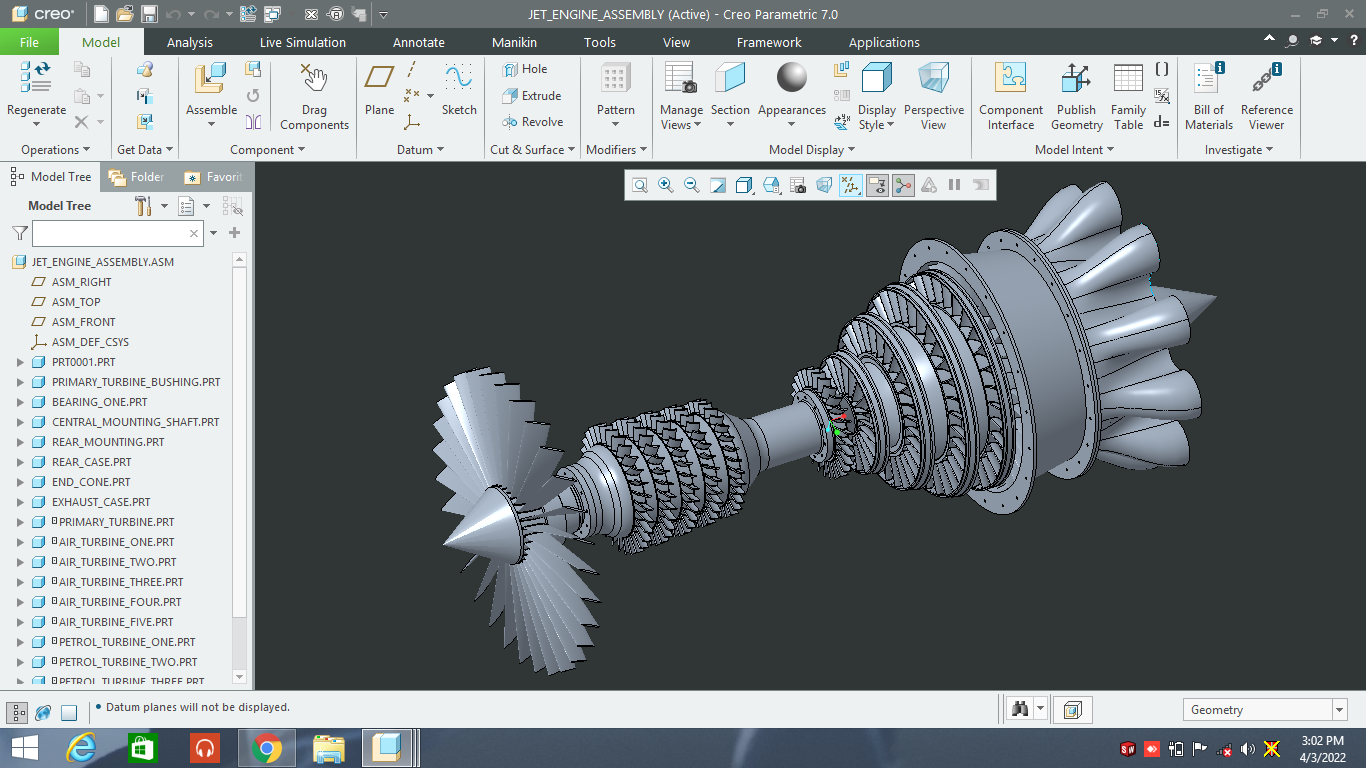Viewport: 1366px width, 768px height.
Task: Switch to the Analysis ribbon tab
Action: (190, 42)
